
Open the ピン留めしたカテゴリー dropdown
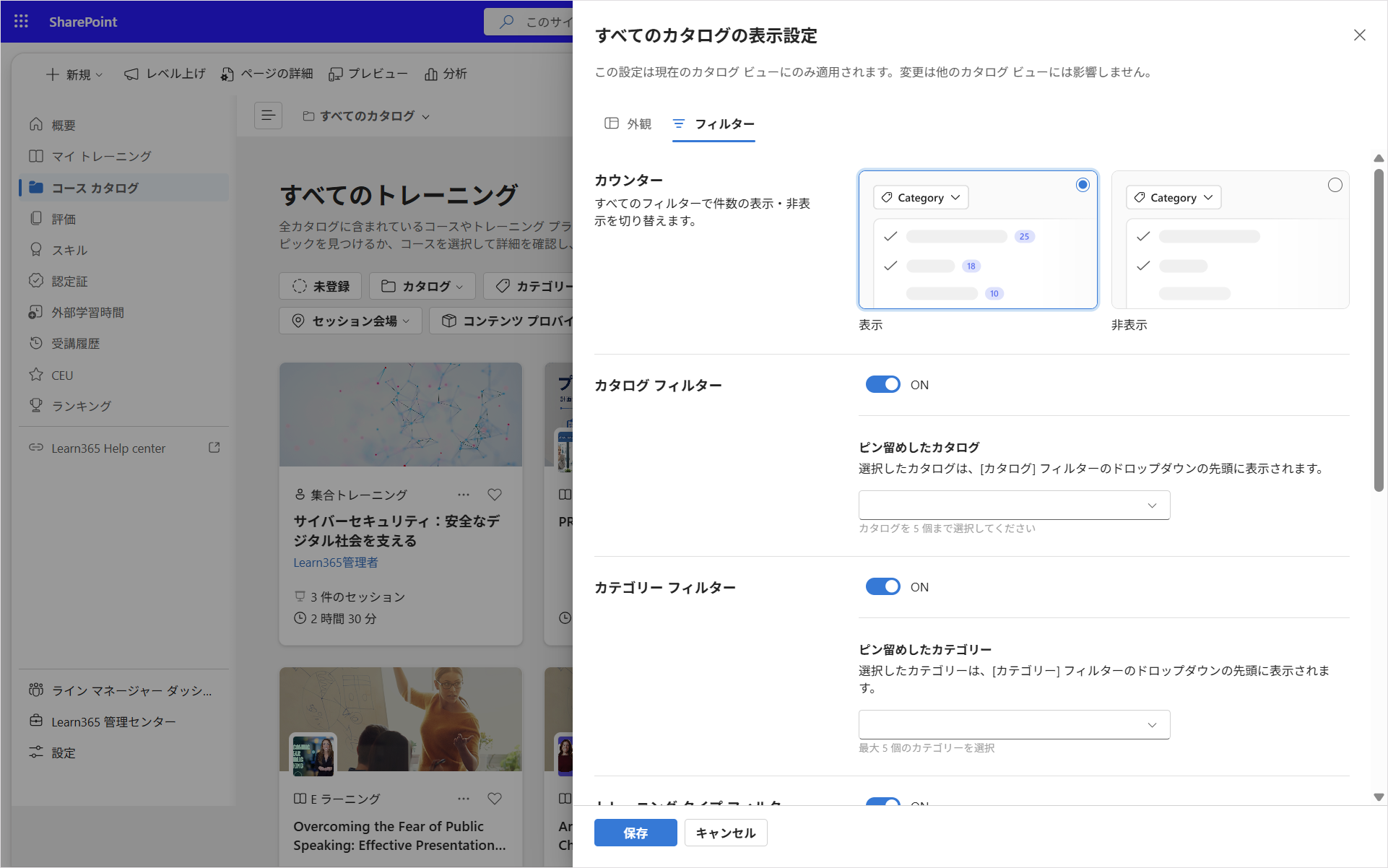point(1014,725)
